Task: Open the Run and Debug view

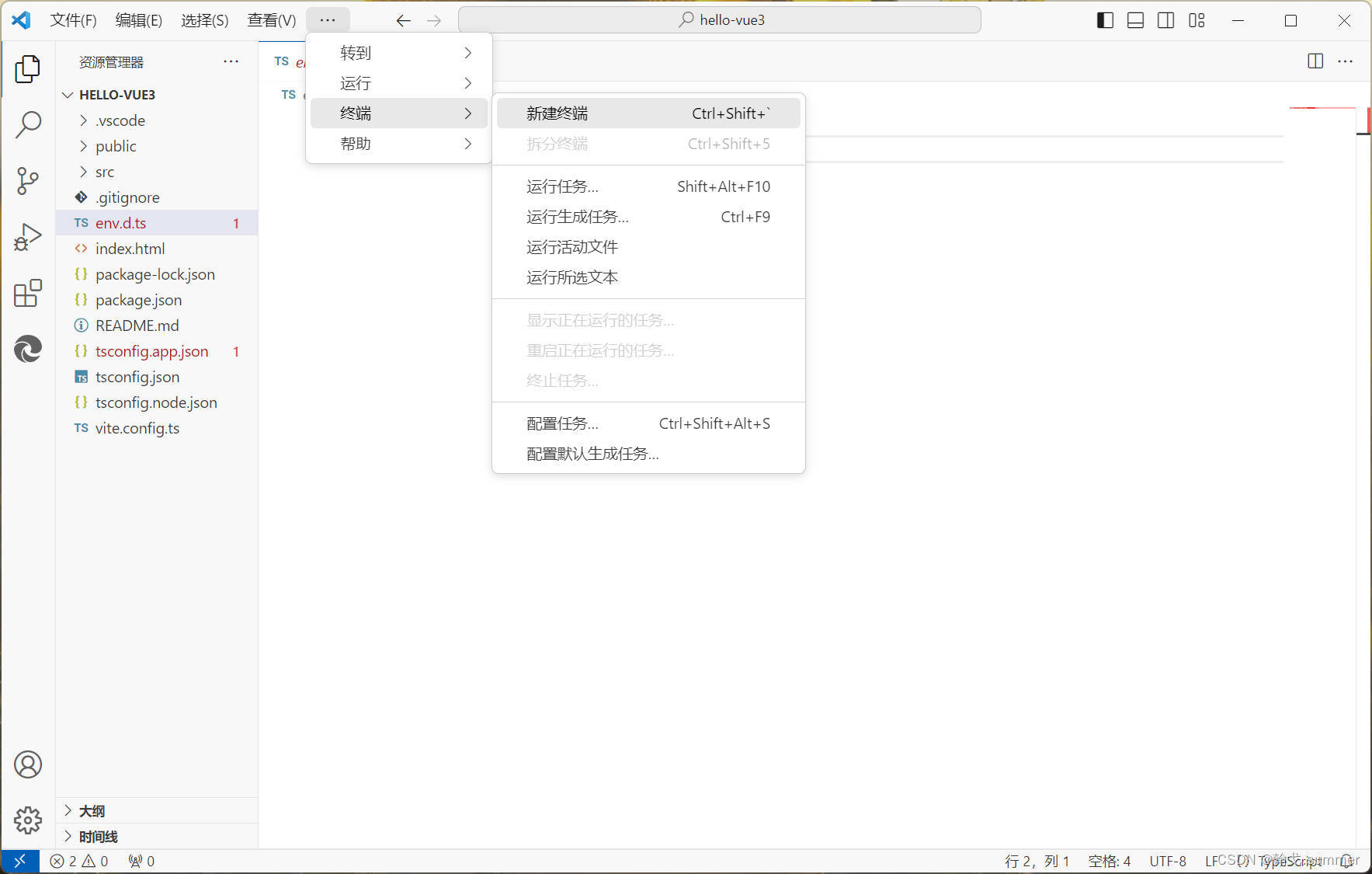Action: click(28, 237)
